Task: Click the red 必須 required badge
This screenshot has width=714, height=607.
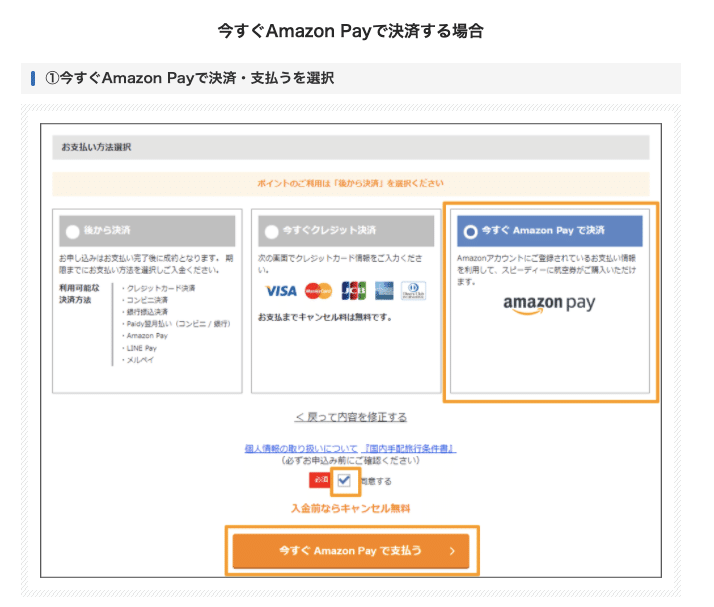Action: [320, 480]
